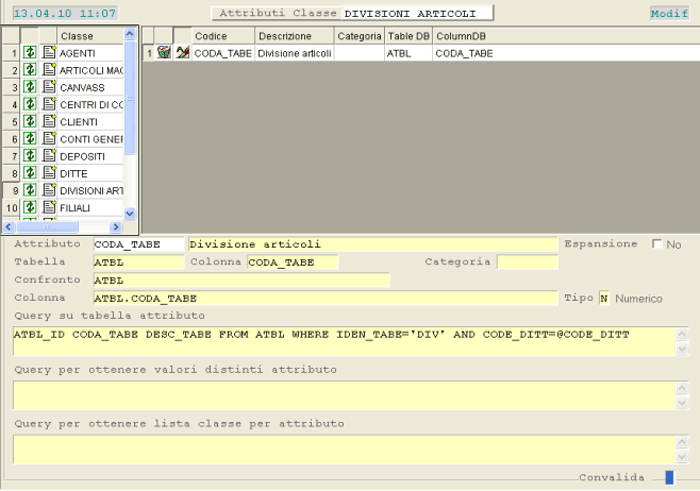Click the Tipo field containing N
This screenshot has width=700, height=491.
(604, 298)
